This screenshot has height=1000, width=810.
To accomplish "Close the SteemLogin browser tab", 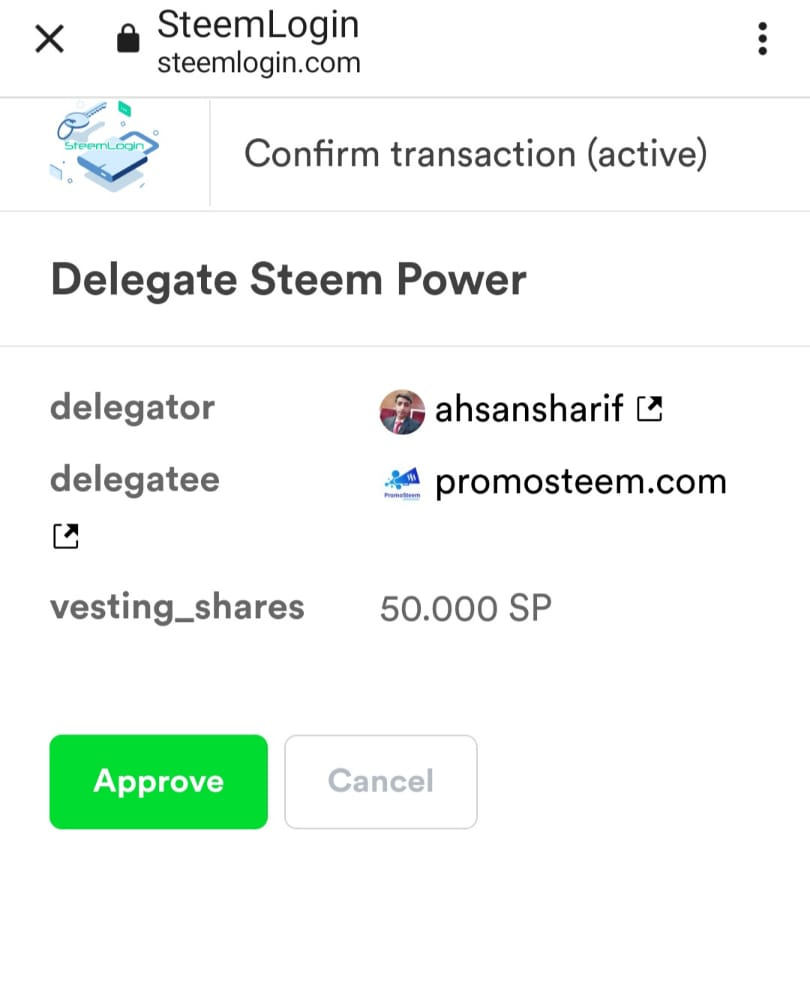I will tap(49, 39).
